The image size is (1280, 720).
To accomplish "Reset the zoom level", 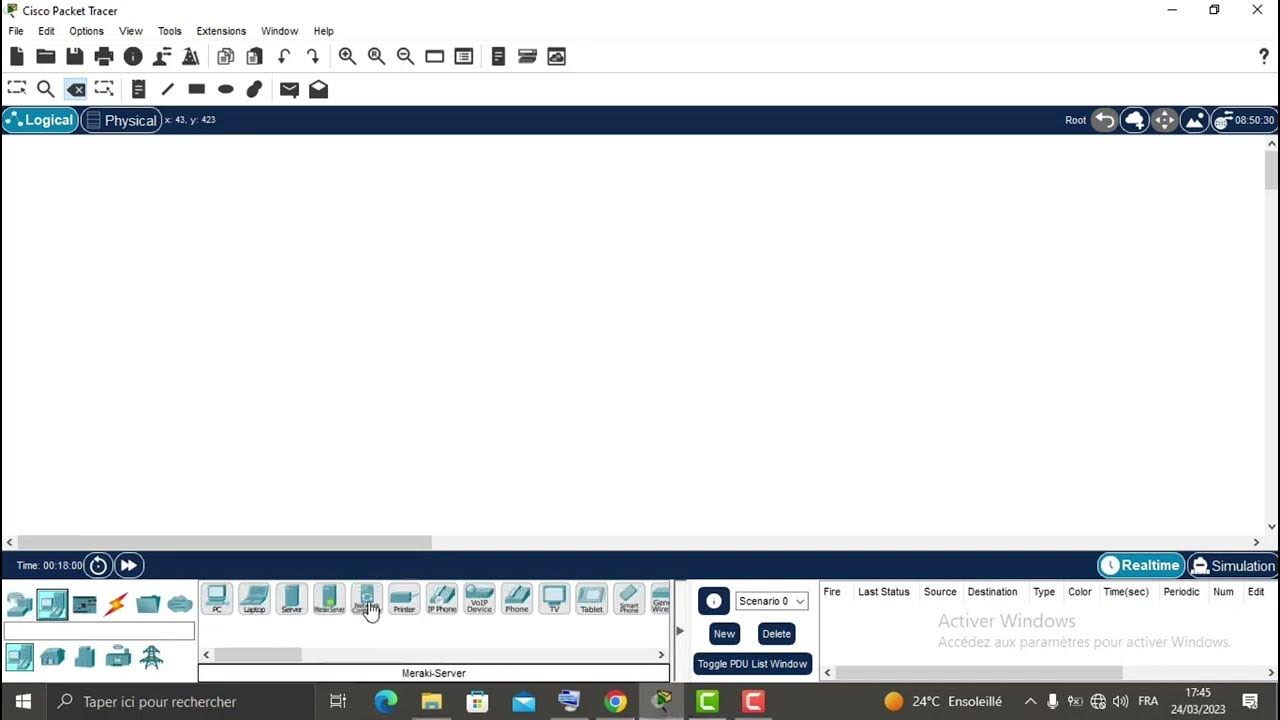I will pyautogui.click(x=376, y=57).
